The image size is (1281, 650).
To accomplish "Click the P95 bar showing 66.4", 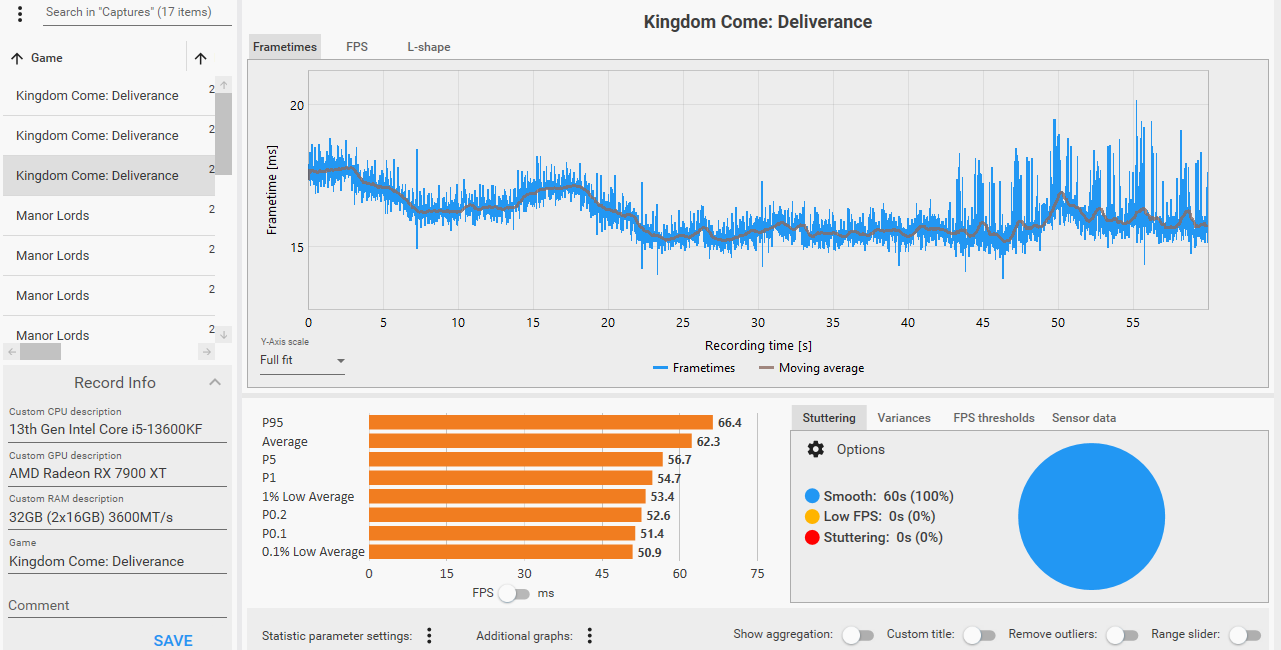I will (541, 423).
